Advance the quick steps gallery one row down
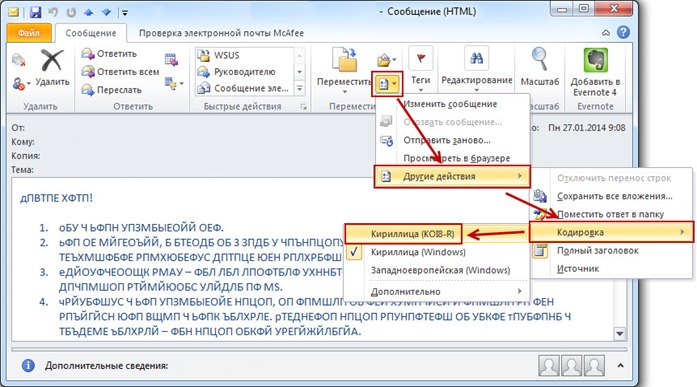This screenshot has width=697, height=387. point(300,72)
